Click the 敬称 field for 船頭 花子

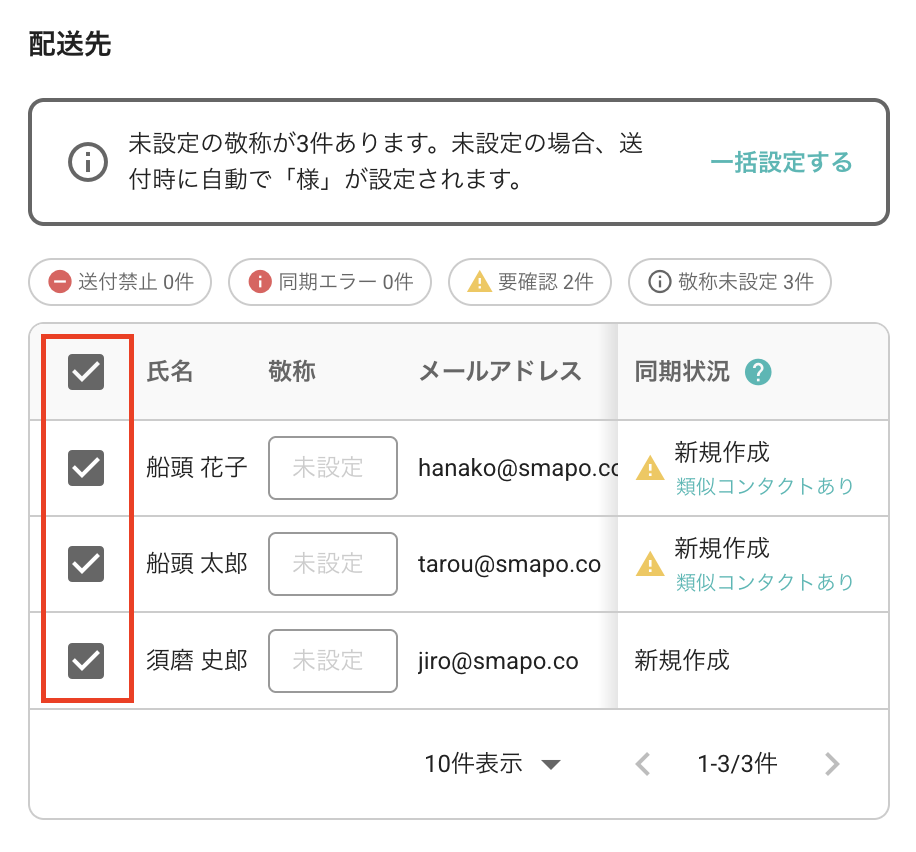333,468
